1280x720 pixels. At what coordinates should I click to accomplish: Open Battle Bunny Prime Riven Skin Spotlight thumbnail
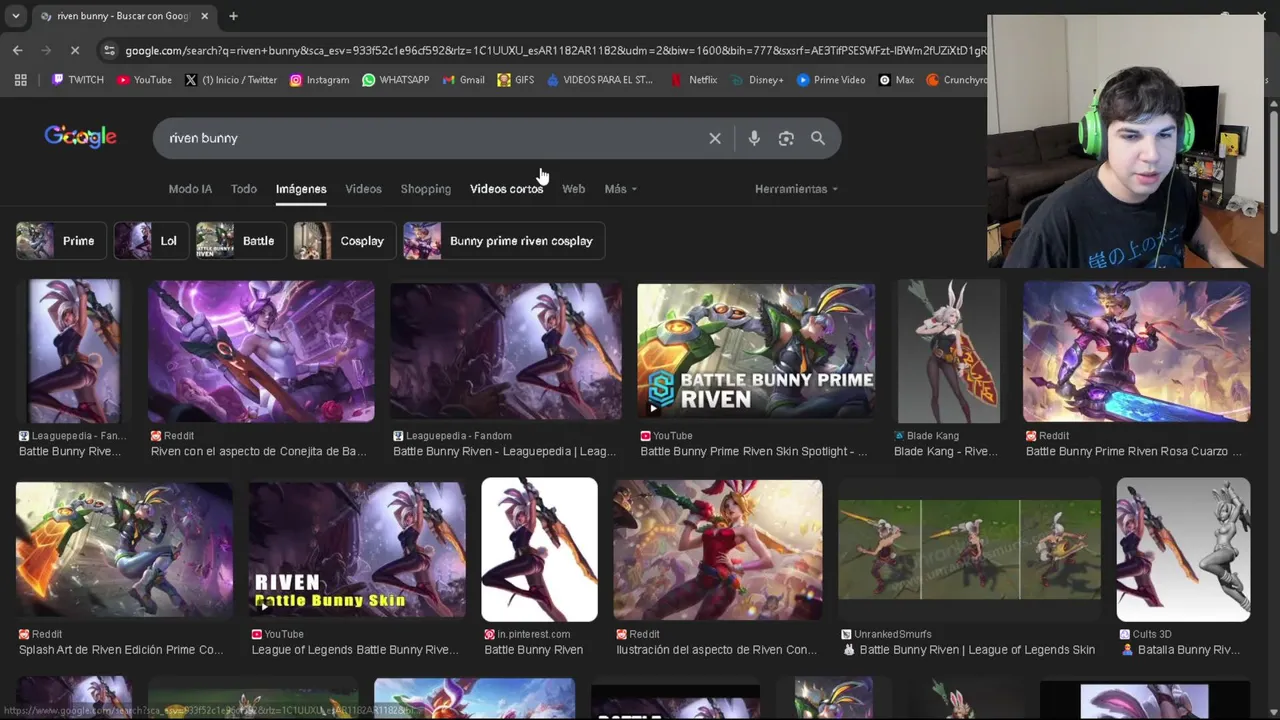[756, 350]
